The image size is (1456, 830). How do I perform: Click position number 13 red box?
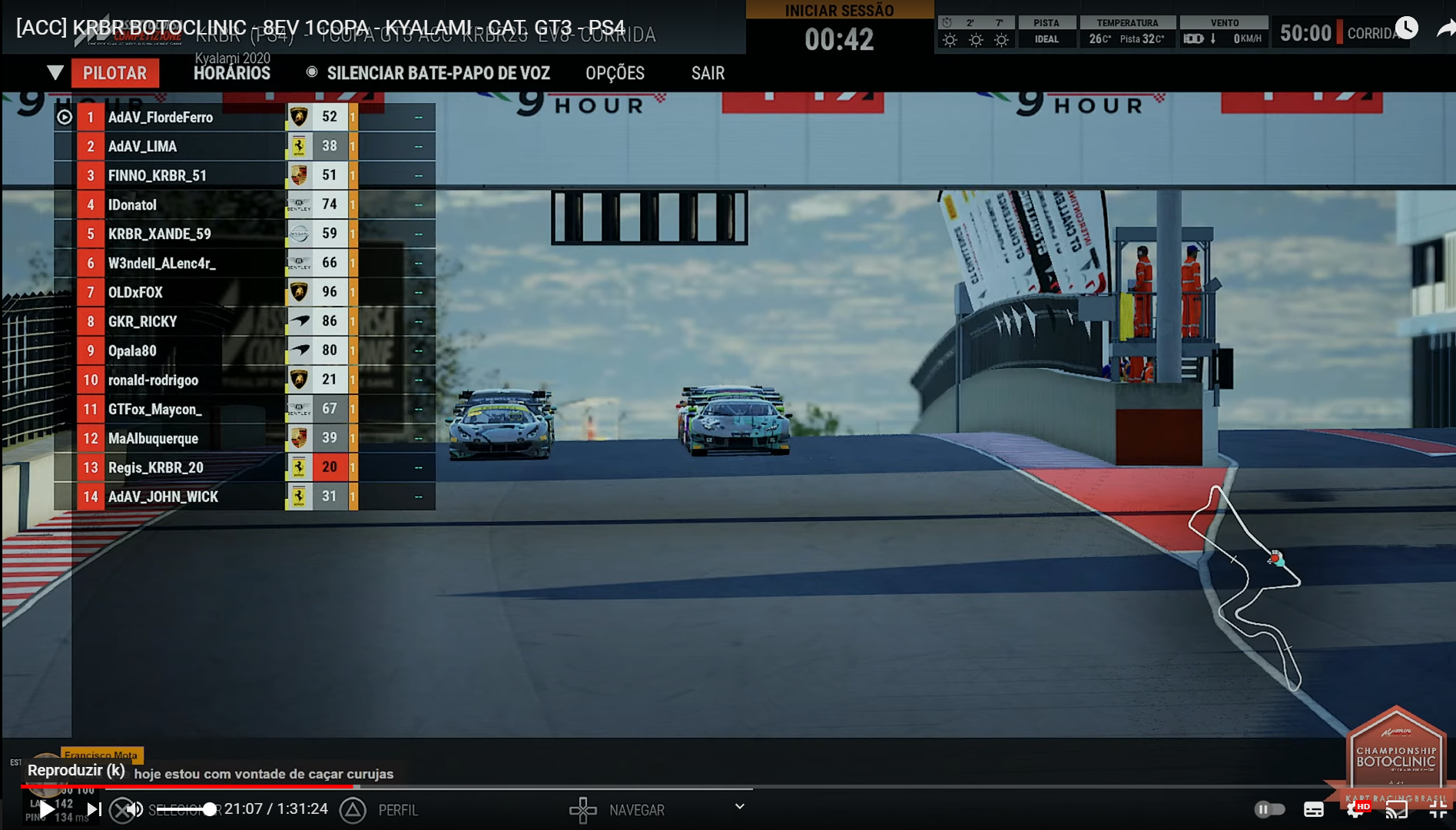pos(91,467)
